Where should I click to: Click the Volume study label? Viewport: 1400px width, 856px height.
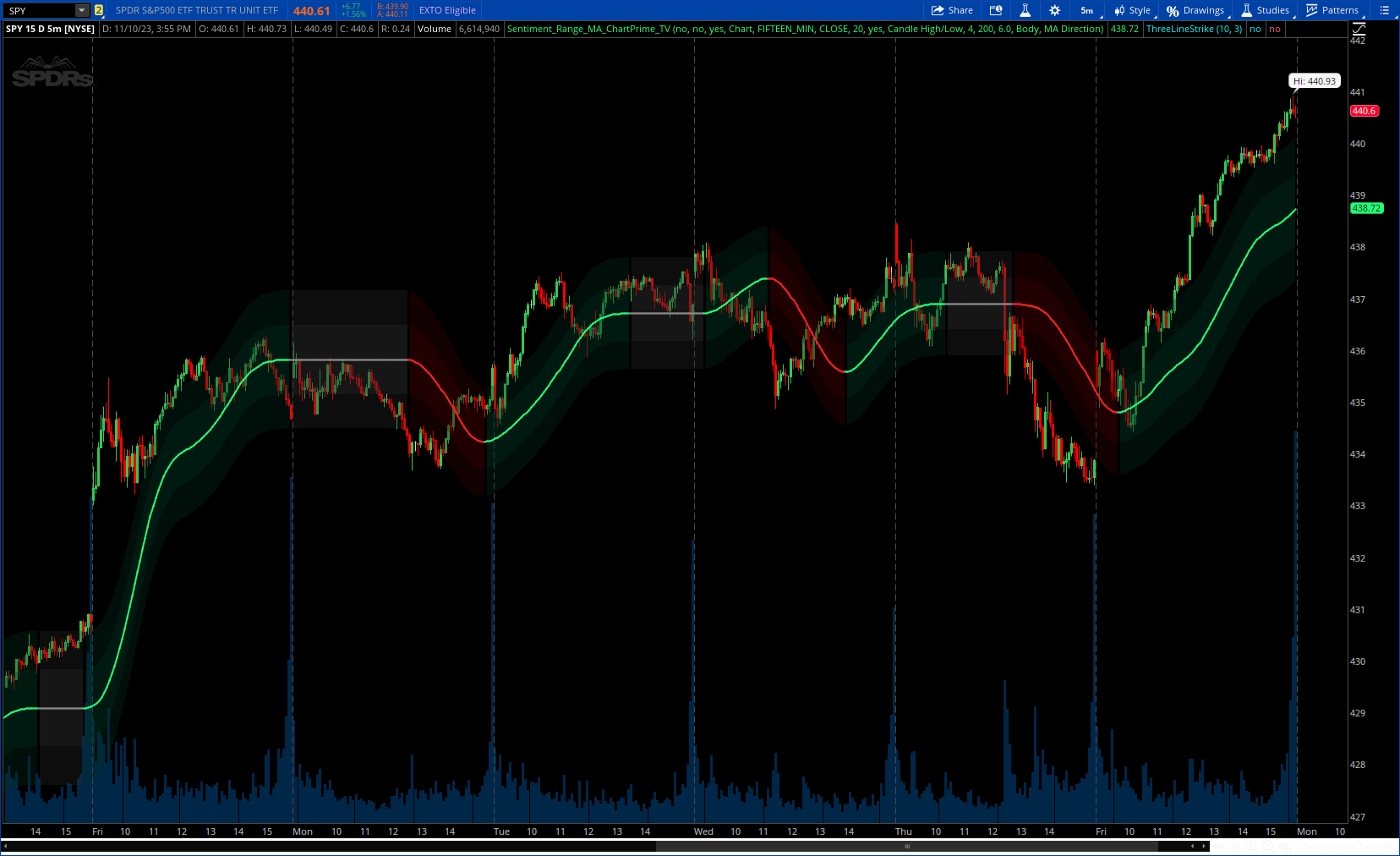(x=435, y=29)
